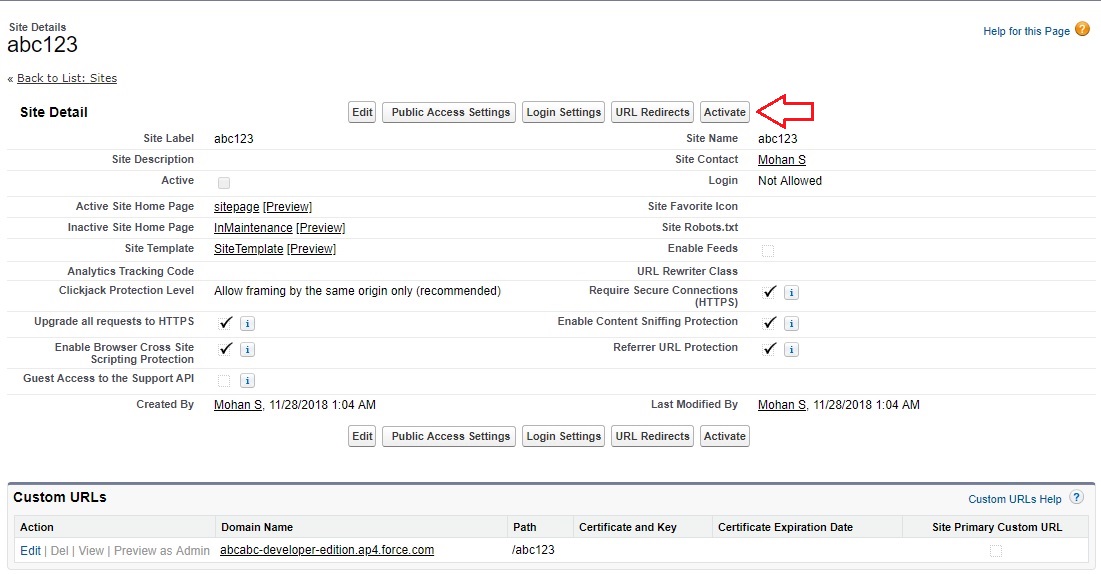1101x574 pixels.
Task: Preview the Inactive Site Home Page InMaintenance
Action: [320, 228]
